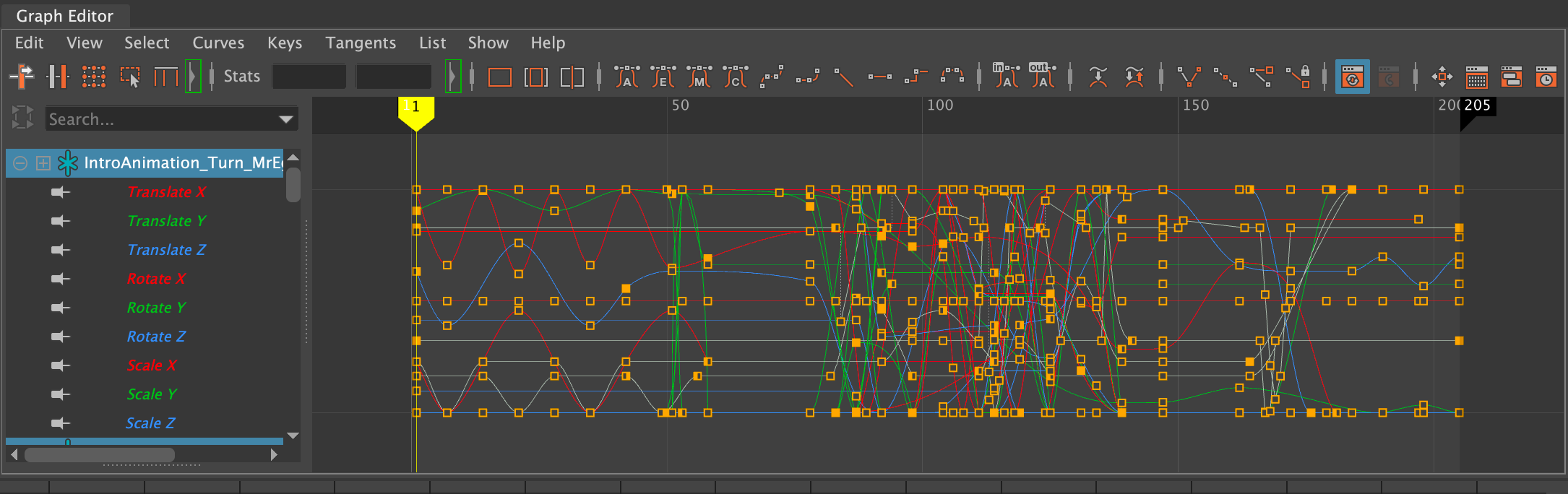Viewport: 1568px width, 494px height.
Task: Apply Linear tangents to selected keys
Action: click(x=843, y=77)
